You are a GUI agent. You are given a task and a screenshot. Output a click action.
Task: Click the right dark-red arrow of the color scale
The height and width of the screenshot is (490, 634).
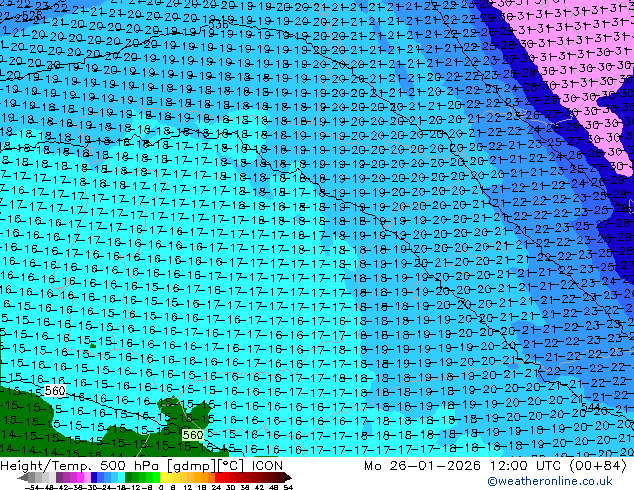pyautogui.click(x=288, y=477)
